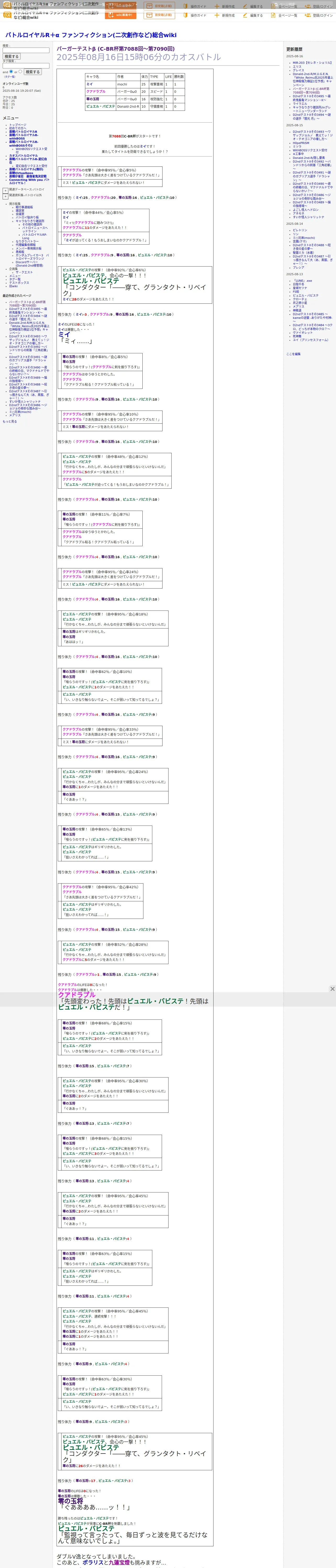Click ここを編集 in right sidebar
The width and height of the screenshot is (336, 1568).
293,354
